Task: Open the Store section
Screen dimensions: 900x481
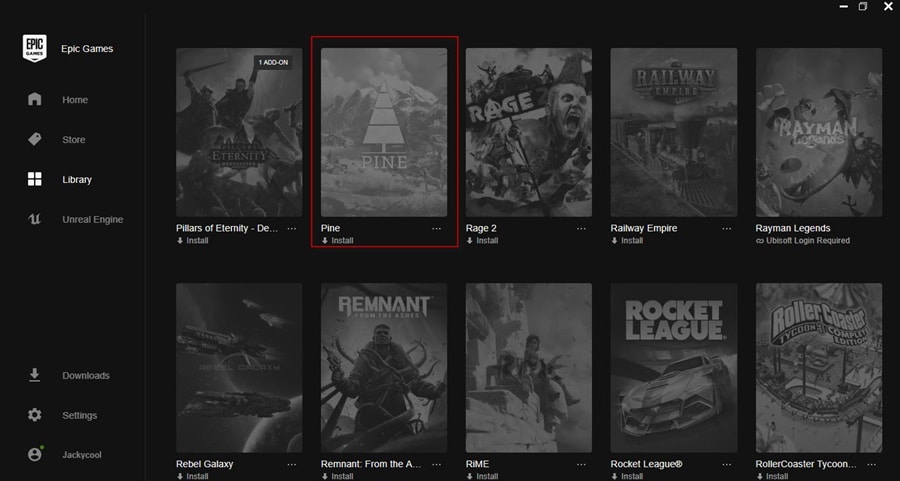Action: [73, 139]
